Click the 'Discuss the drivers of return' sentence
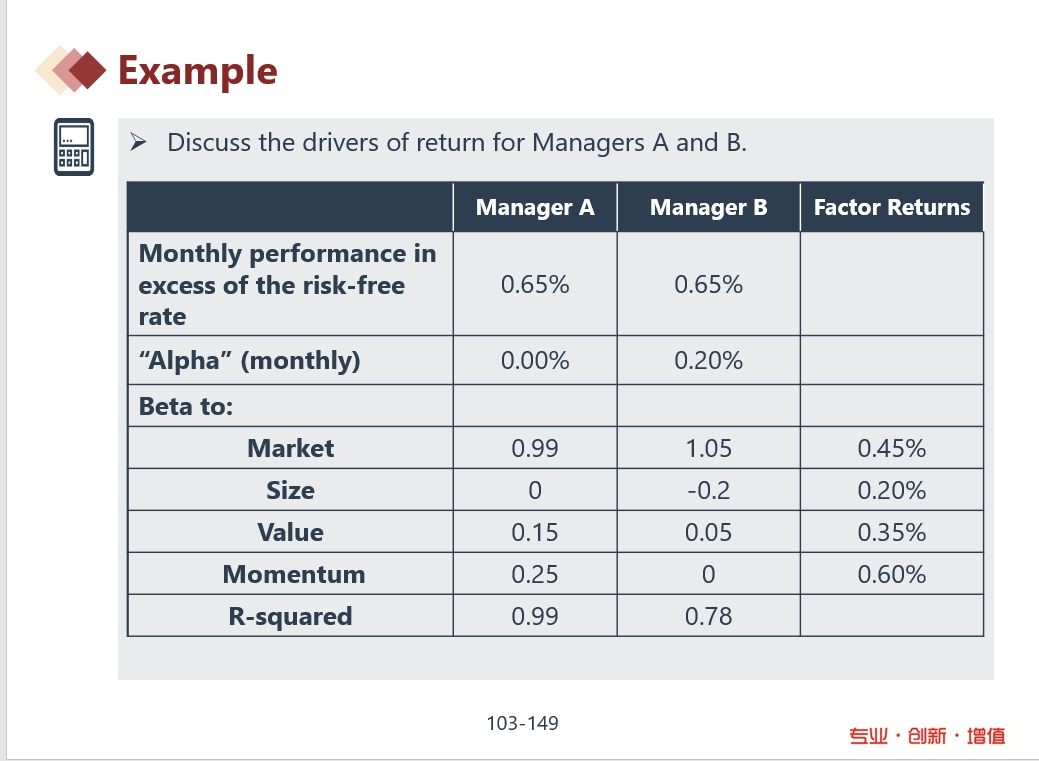The width and height of the screenshot is (1039, 761). pyautogui.click(x=457, y=142)
